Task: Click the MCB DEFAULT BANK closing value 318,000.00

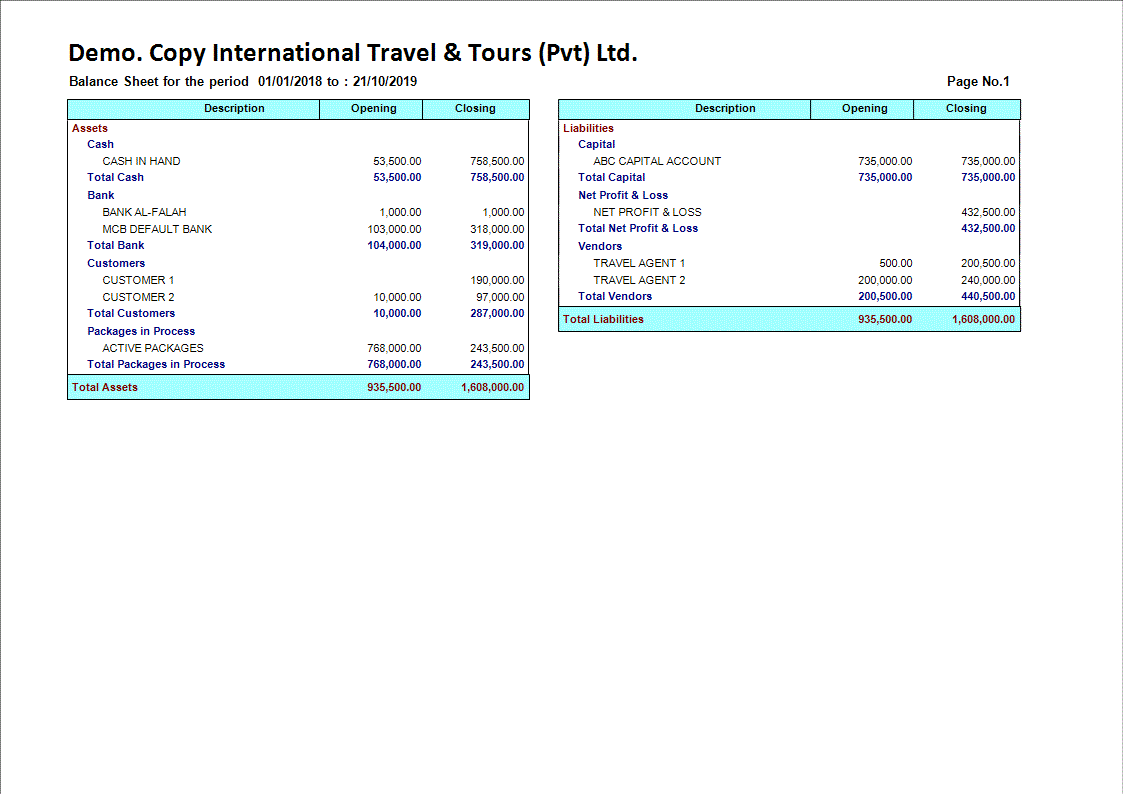Action: [497, 229]
